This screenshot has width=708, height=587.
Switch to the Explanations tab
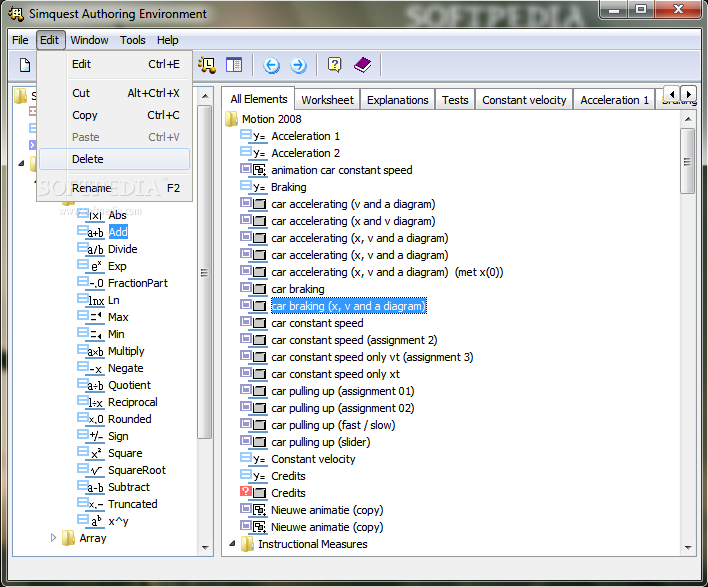(397, 100)
